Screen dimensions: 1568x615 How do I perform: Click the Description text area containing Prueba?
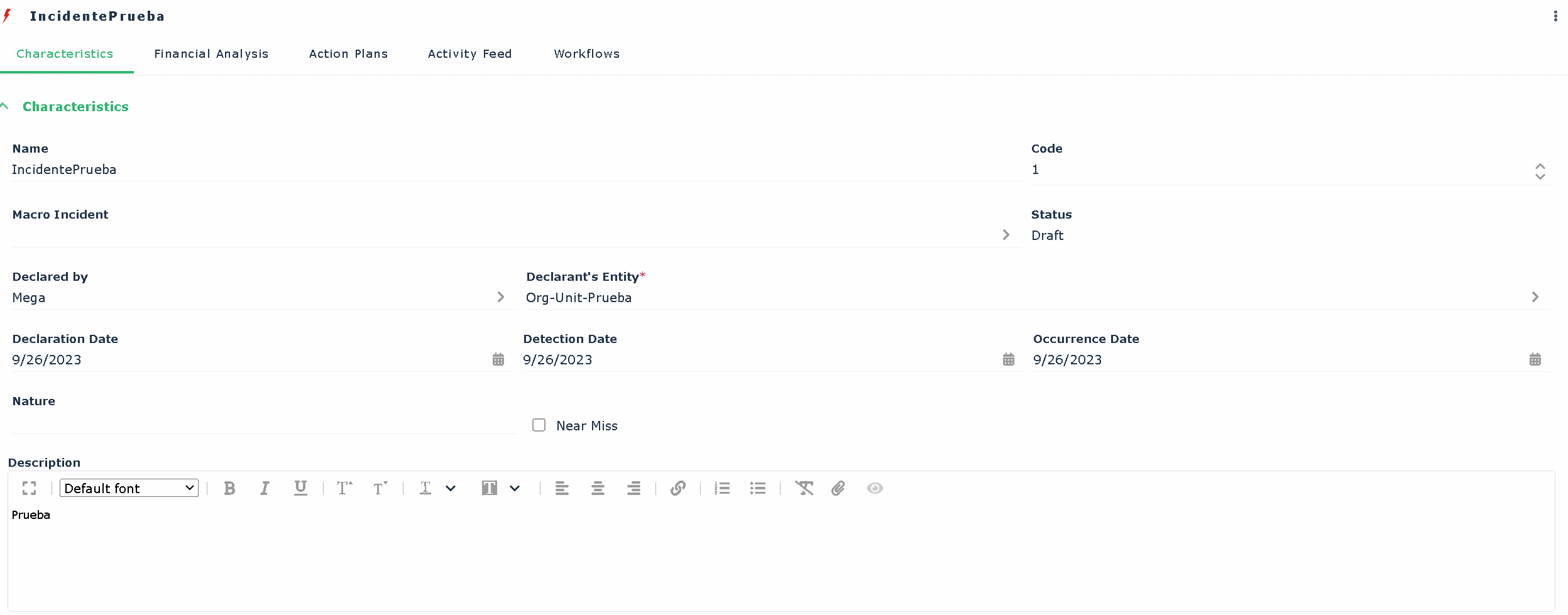point(781,558)
